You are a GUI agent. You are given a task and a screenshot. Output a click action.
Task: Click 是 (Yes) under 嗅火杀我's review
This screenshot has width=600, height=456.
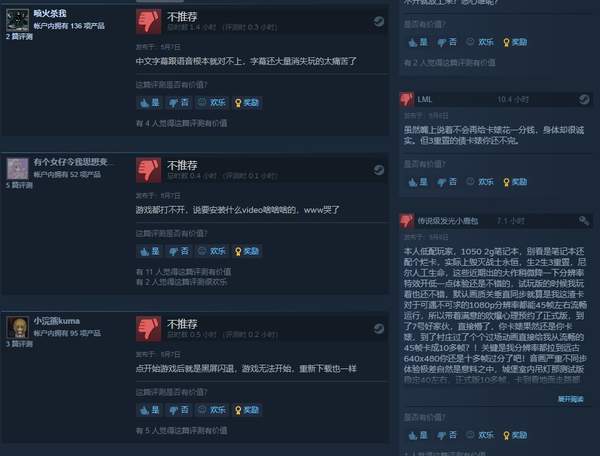(149, 103)
